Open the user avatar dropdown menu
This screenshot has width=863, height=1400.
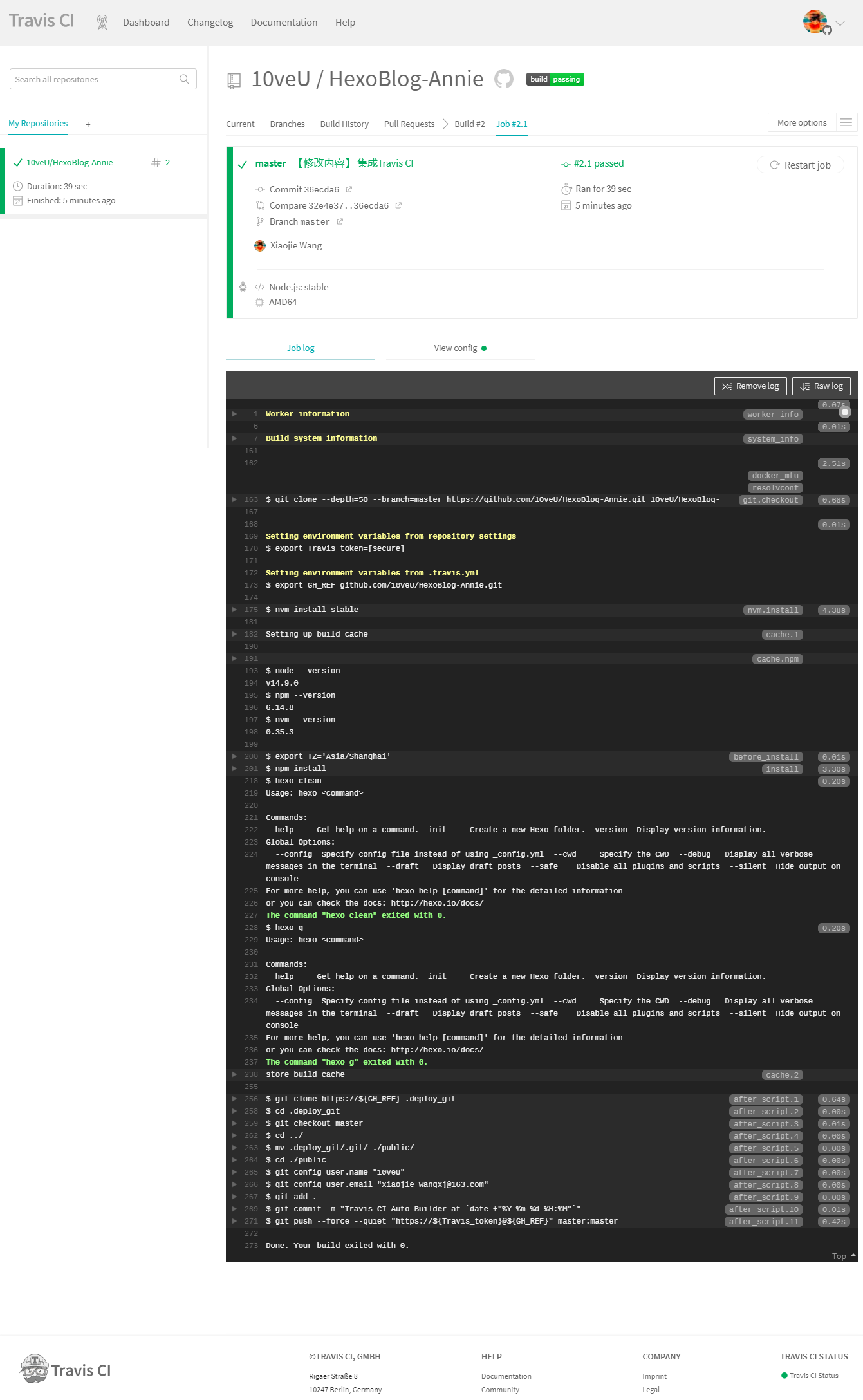click(x=824, y=23)
